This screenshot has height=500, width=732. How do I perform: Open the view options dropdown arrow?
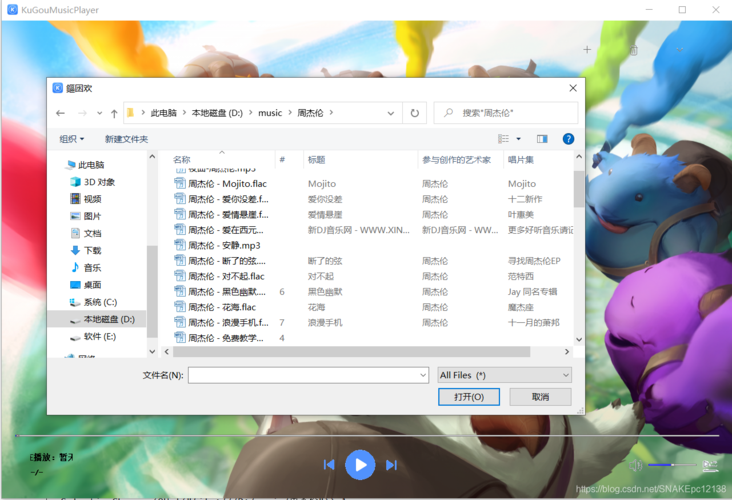[518, 139]
